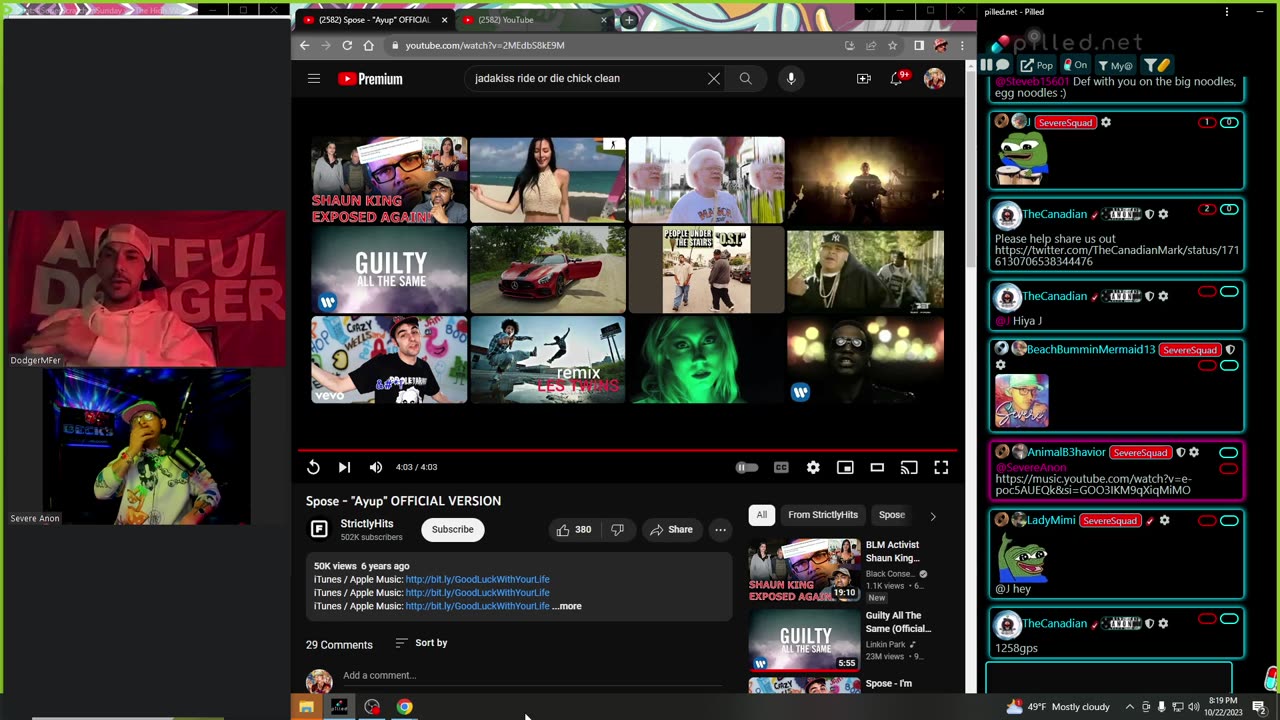Select the Shaun King Exposed endscreen thumbnail
This screenshot has height=720, width=1280.
[389, 180]
